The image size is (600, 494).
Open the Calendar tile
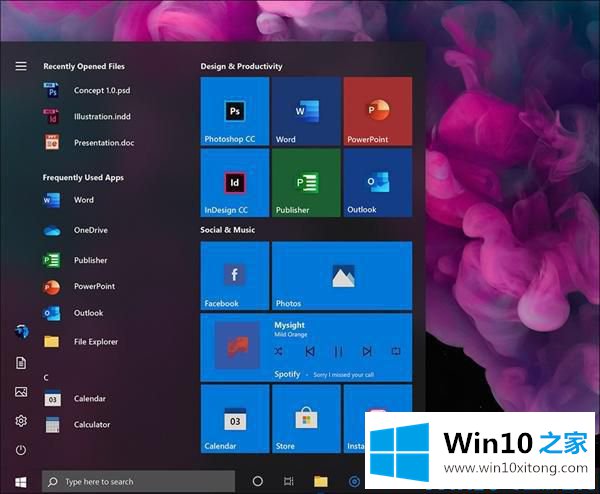coord(235,419)
